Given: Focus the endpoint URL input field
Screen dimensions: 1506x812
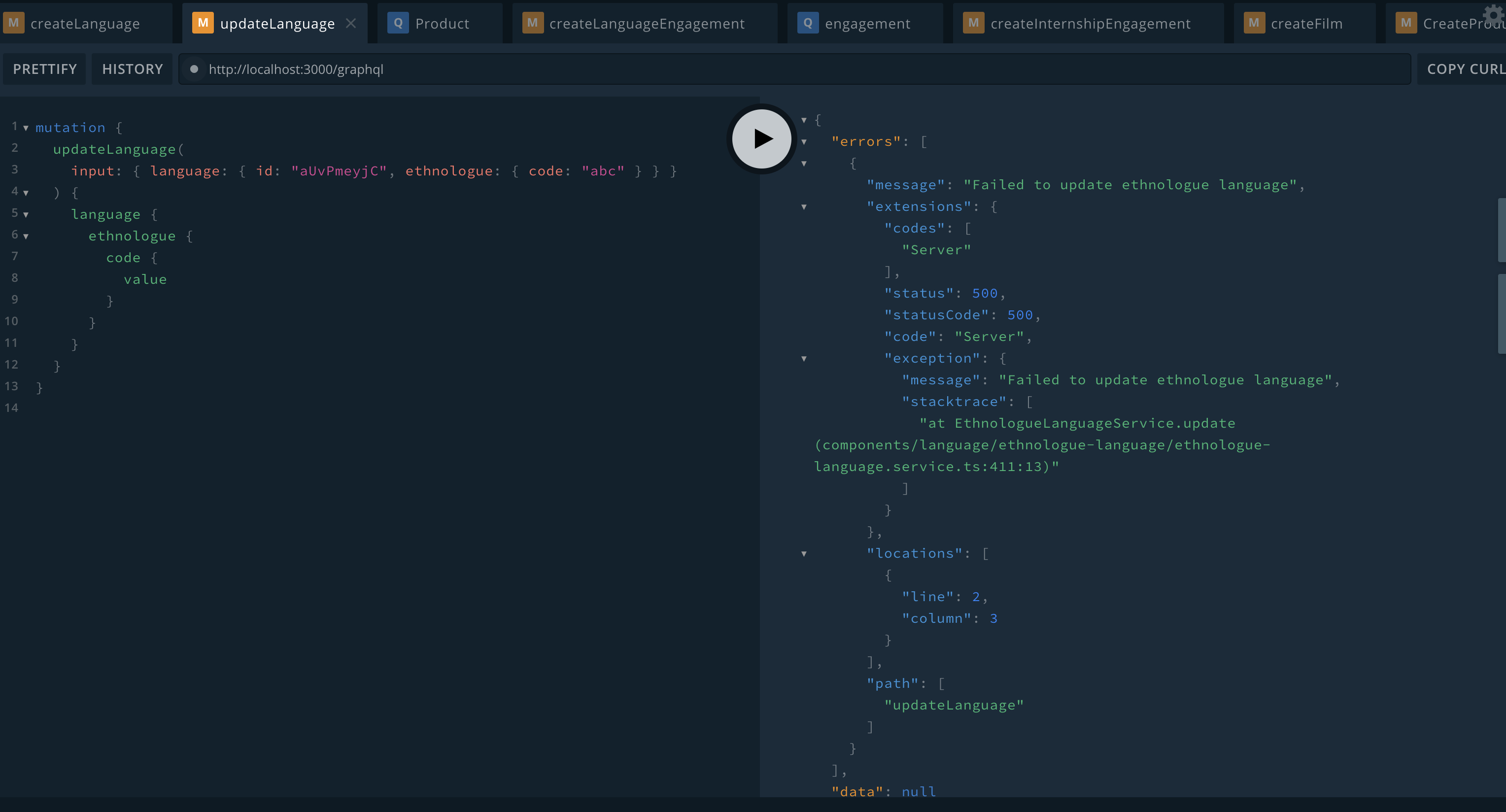Looking at the screenshot, I should click(794, 69).
